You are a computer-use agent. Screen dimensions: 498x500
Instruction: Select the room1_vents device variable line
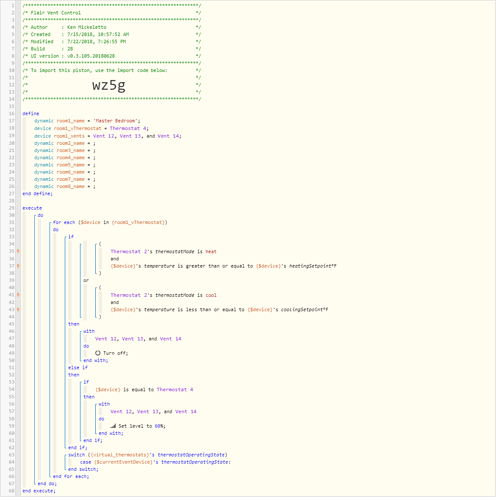click(x=108, y=137)
